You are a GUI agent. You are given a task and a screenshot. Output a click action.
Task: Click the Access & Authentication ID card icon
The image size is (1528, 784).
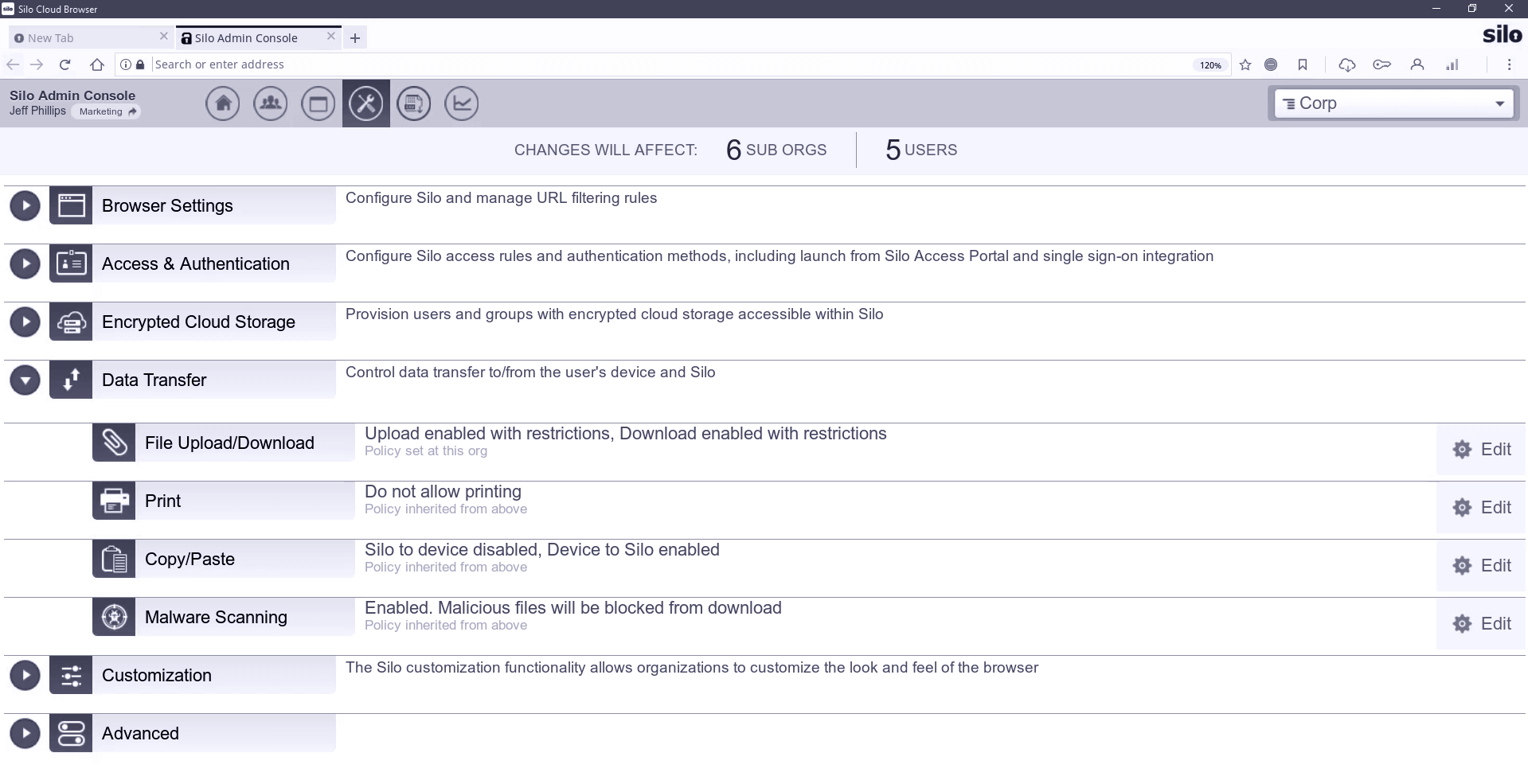click(71, 263)
